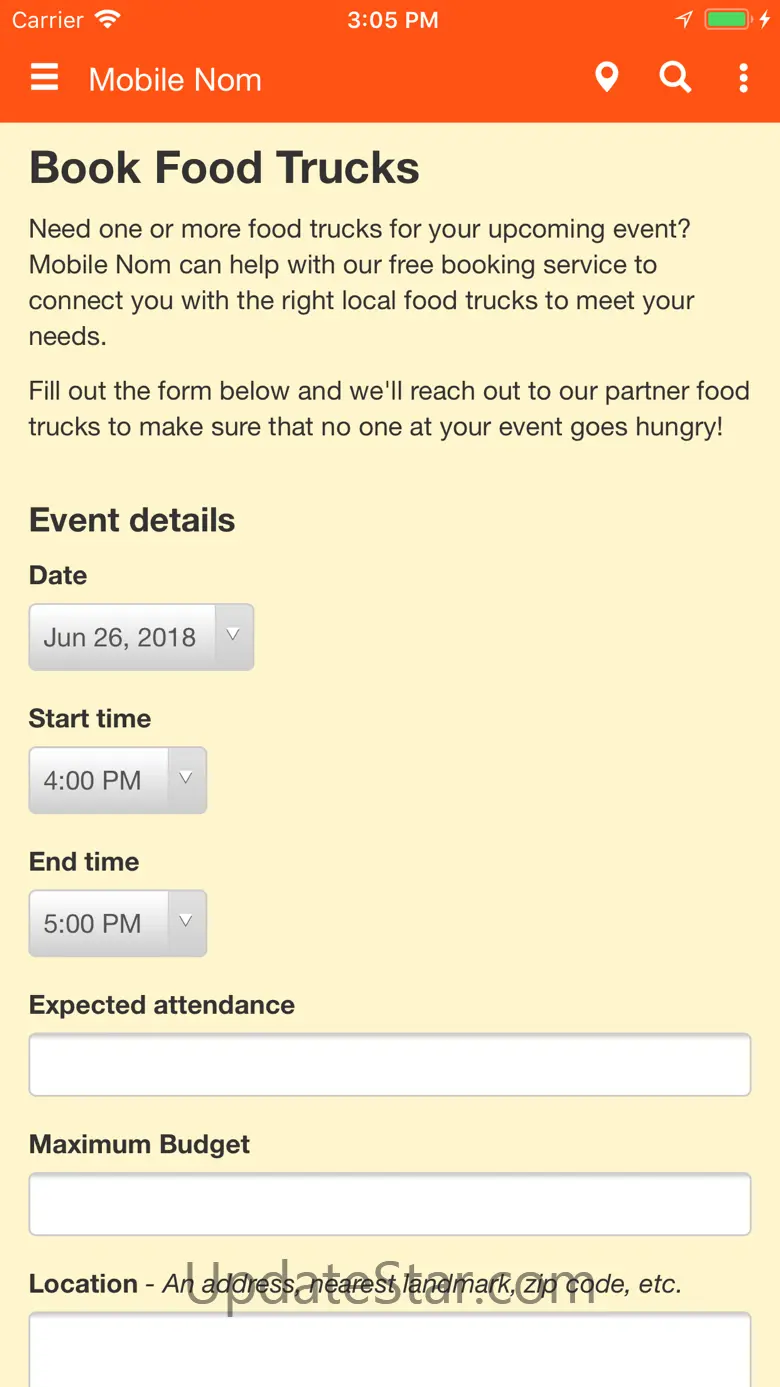This screenshot has height=1387, width=780.
Task: Focus the Location text field
Action: [389, 1348]
